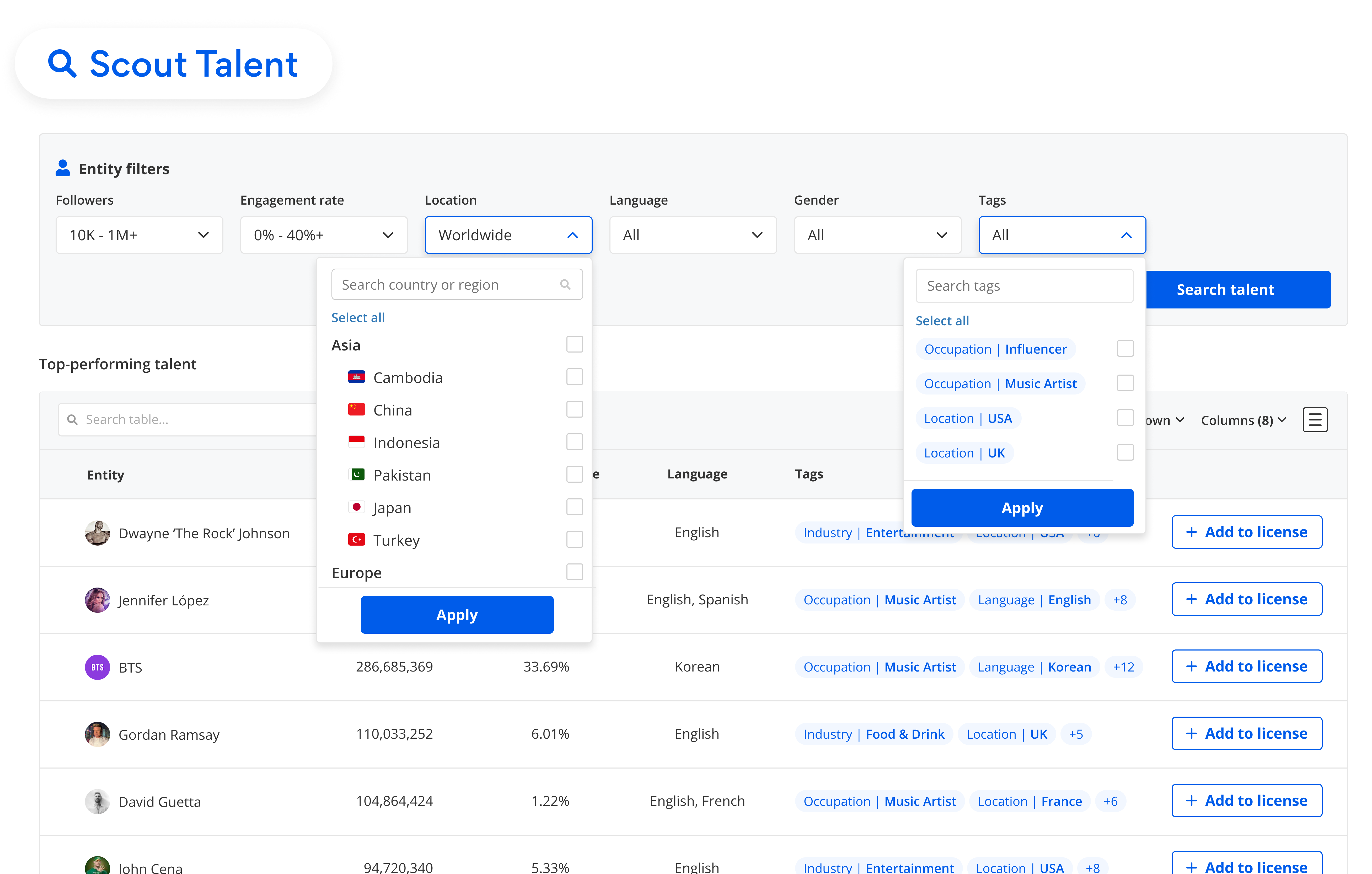Click Select all link in tags panel

942,321
